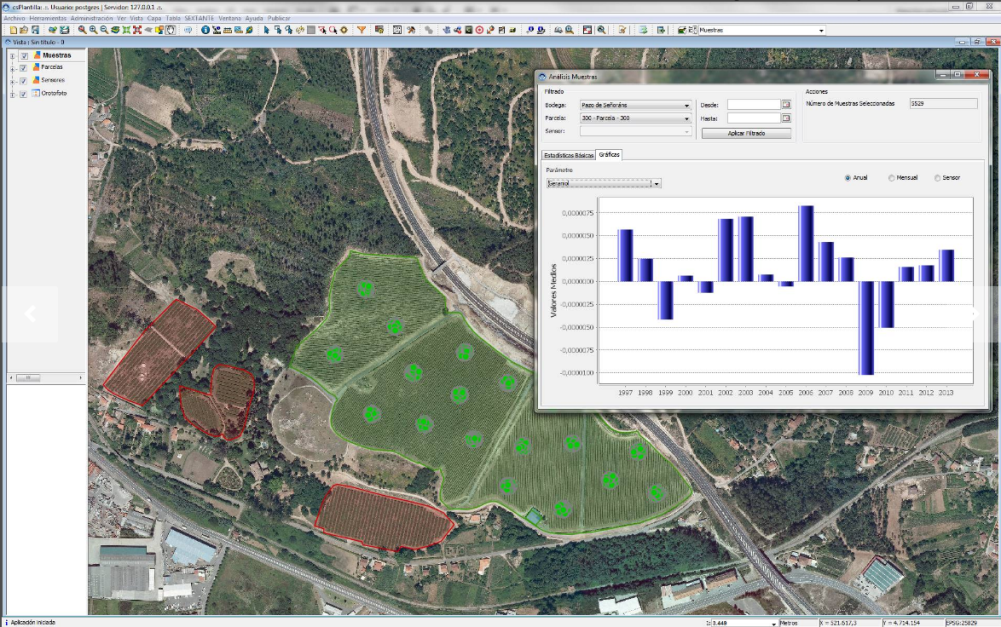Open calendar picker next to Desde field
Viewport: 1001px width, 627px height.
click(x=786, y=104)
